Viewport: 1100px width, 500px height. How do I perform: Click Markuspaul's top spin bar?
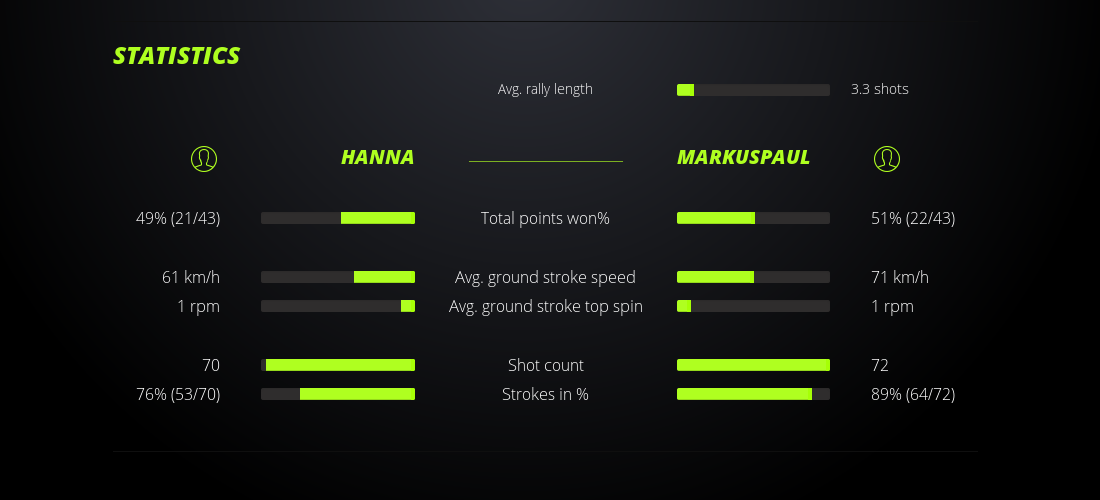coord(753,306)
